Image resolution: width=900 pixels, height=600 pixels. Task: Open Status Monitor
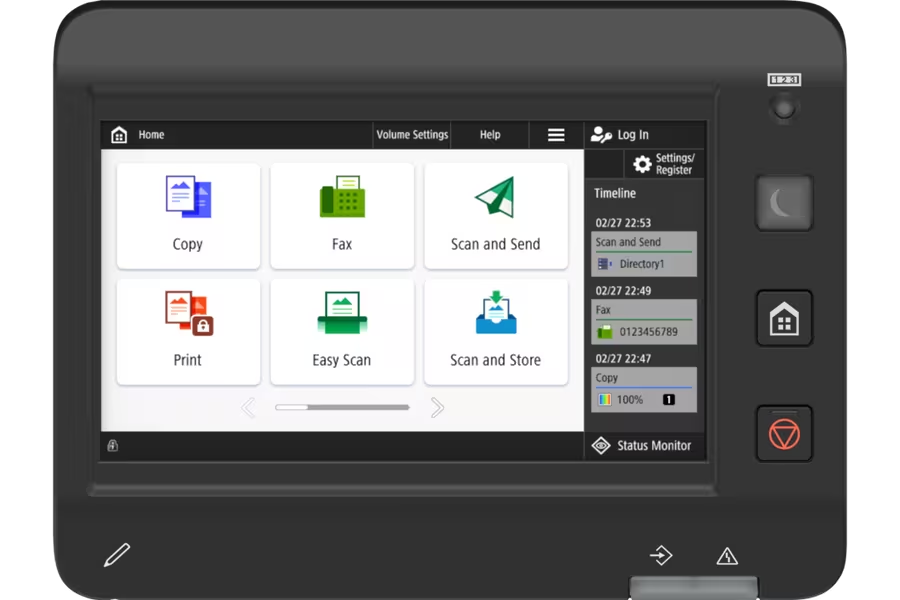pos(645,446)
